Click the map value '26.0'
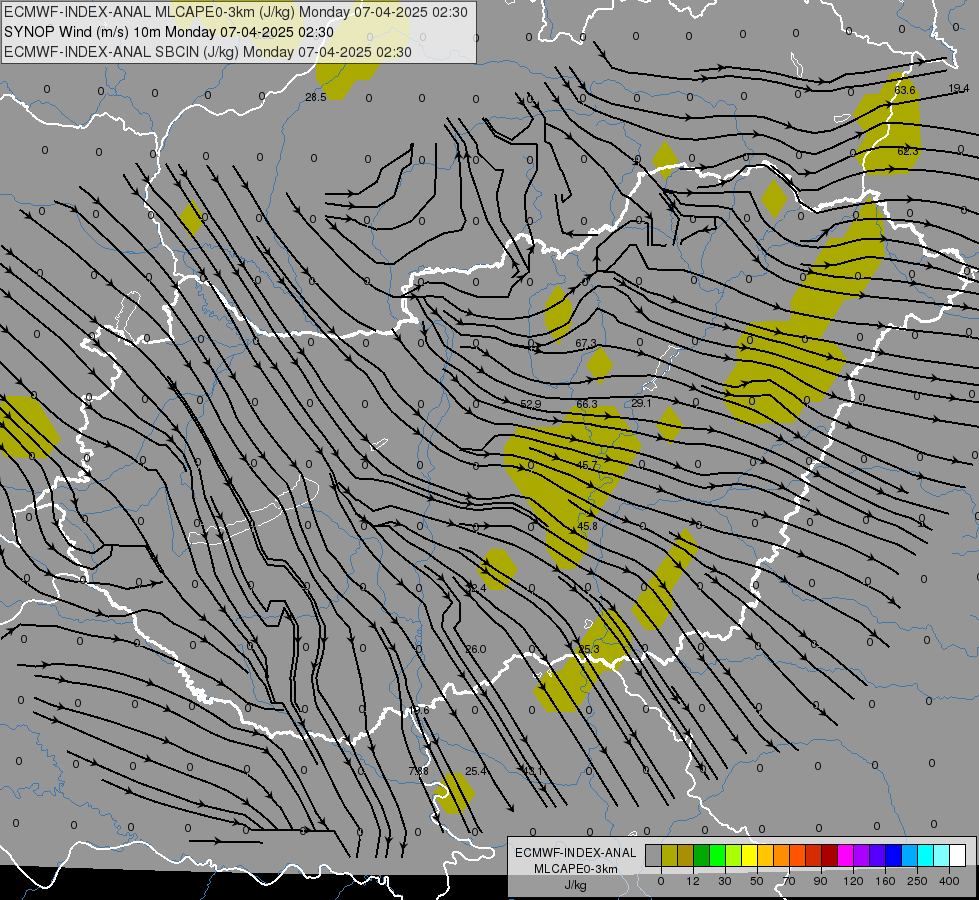Image resolution: width=979 pixels, height=900 pixels. click(x=475, y=649)
